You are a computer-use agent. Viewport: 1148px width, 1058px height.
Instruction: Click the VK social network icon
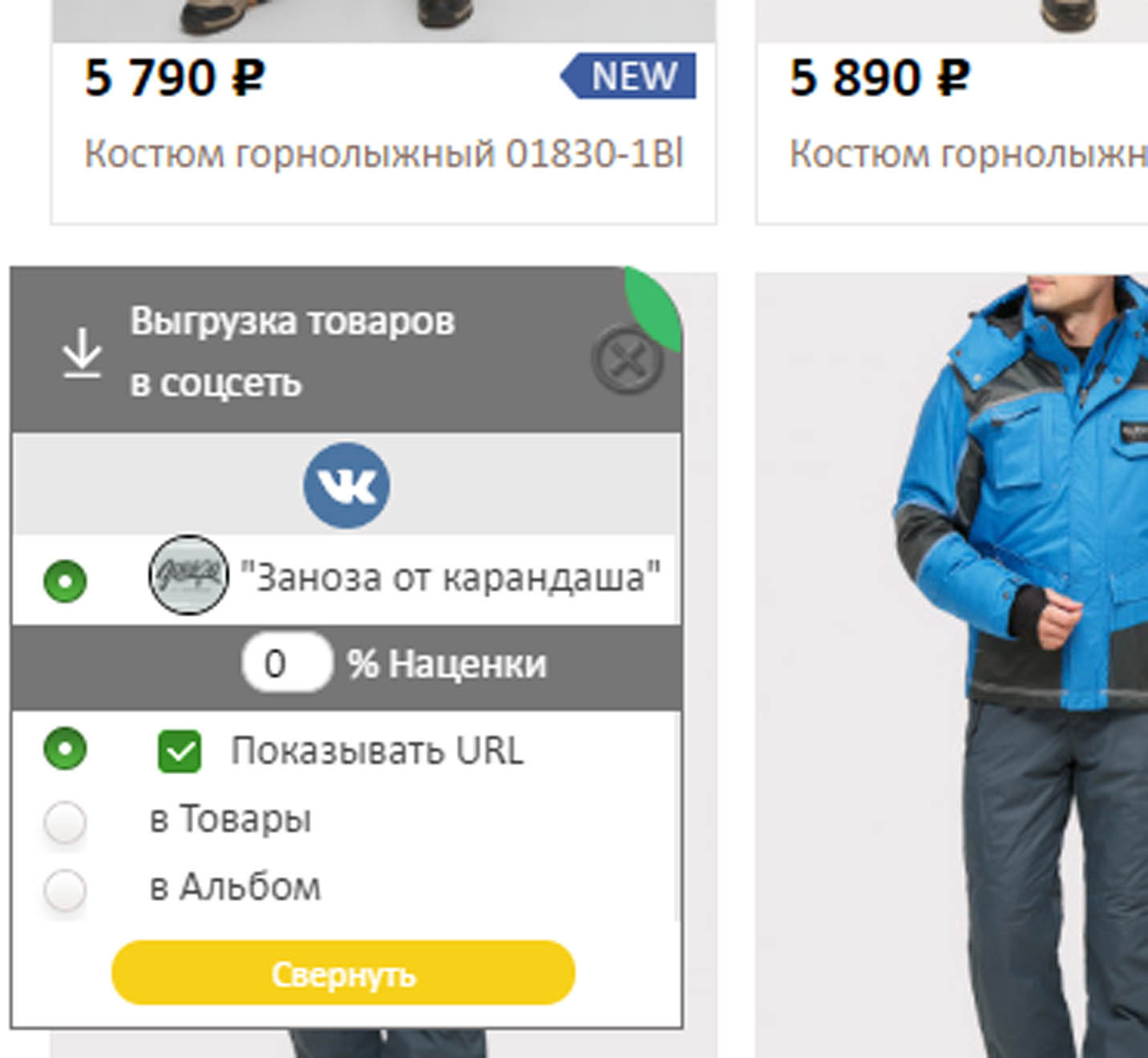click(x=346, y=485)
